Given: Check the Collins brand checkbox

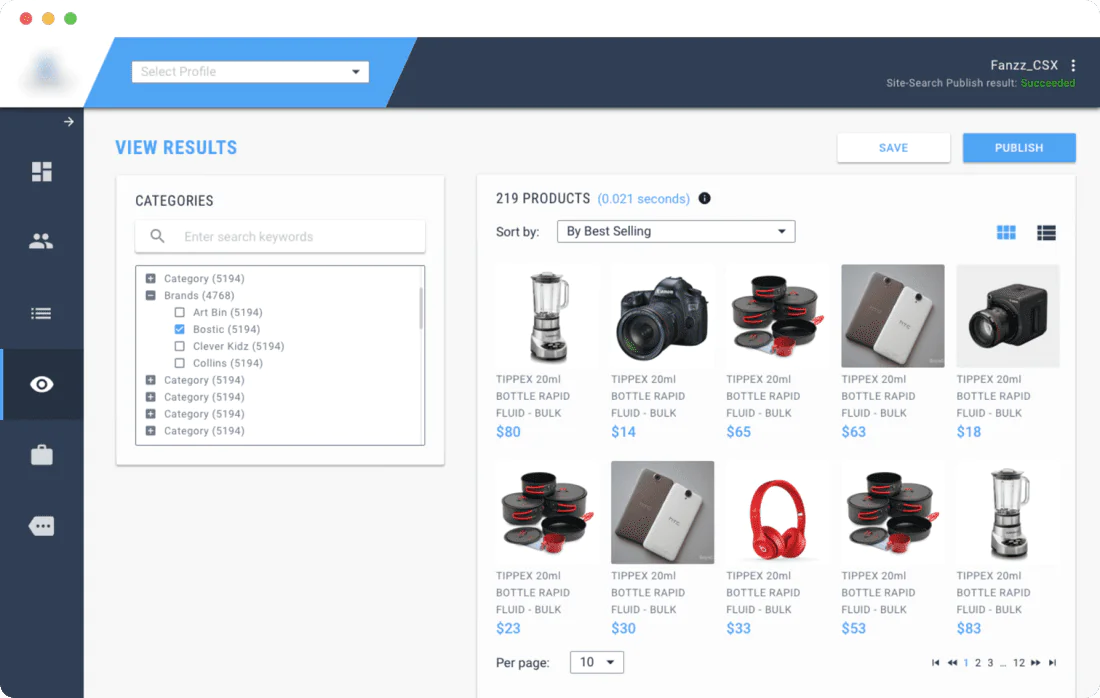Looking at the screenshot, I should (x=180, y=363).
